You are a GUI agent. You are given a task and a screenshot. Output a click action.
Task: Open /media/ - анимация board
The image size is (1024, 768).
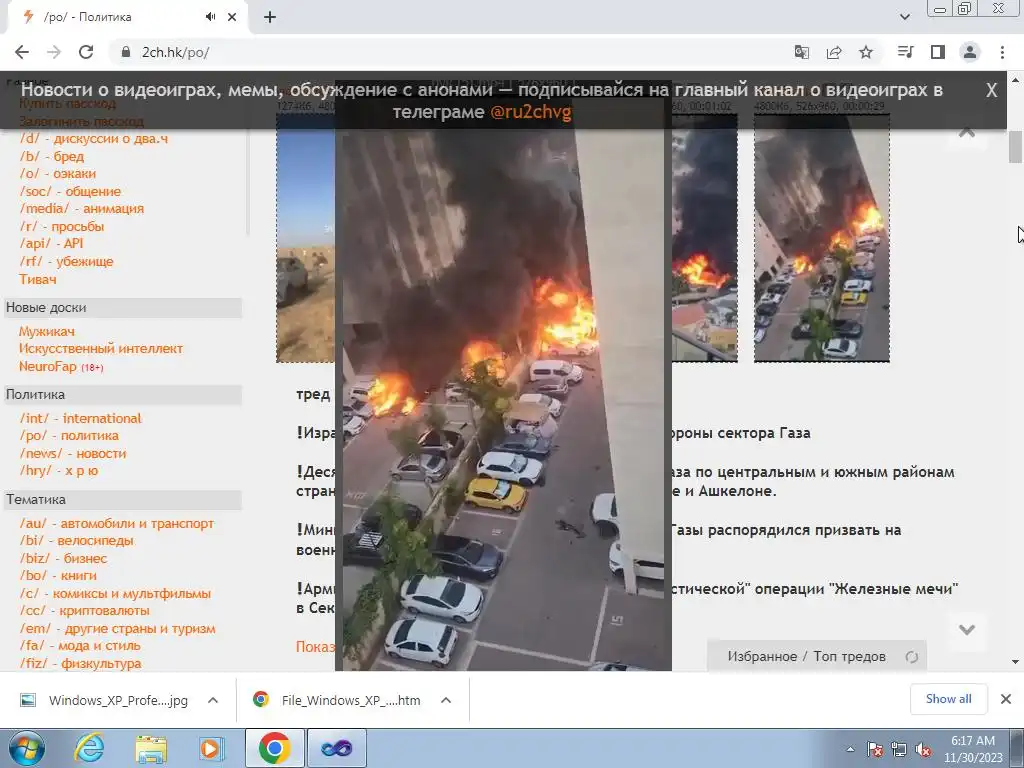click(82, 208)
